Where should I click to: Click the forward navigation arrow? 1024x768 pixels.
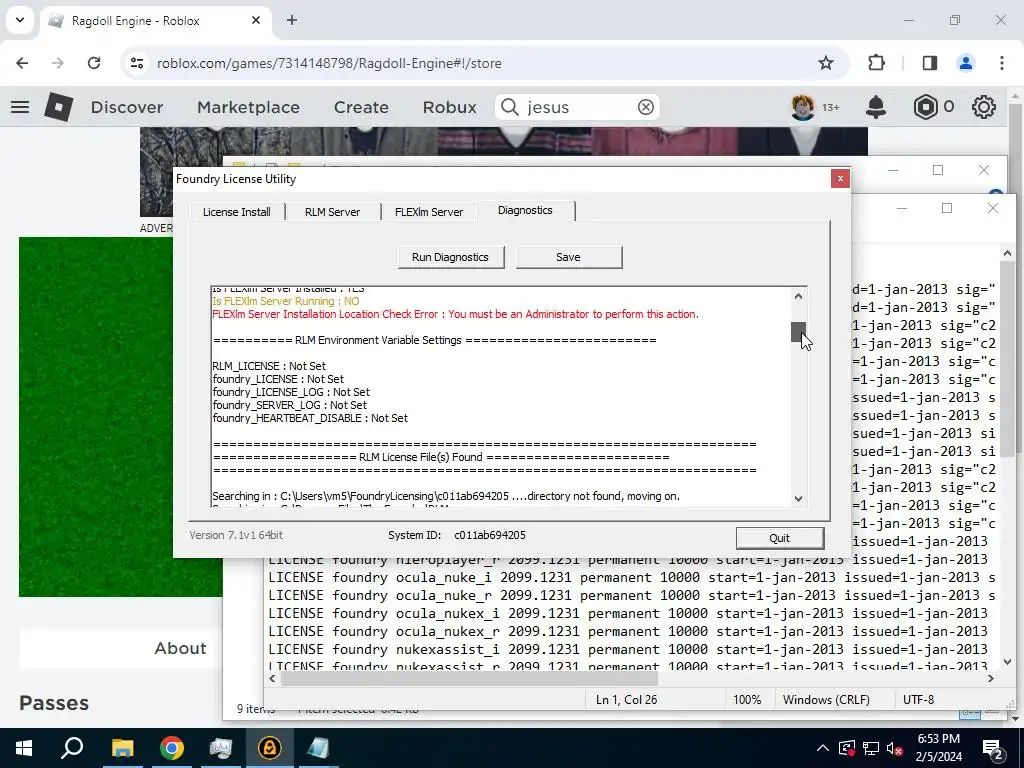58,63
